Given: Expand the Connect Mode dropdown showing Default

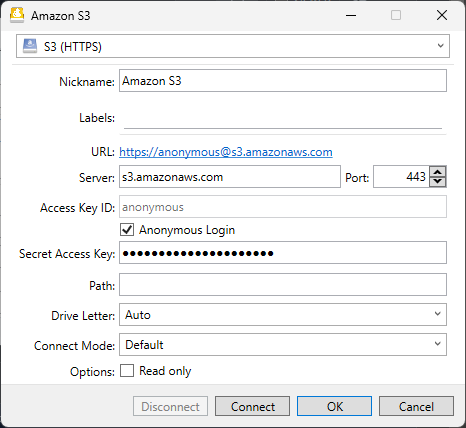Looking at the screenshot, I should point(283,345).
